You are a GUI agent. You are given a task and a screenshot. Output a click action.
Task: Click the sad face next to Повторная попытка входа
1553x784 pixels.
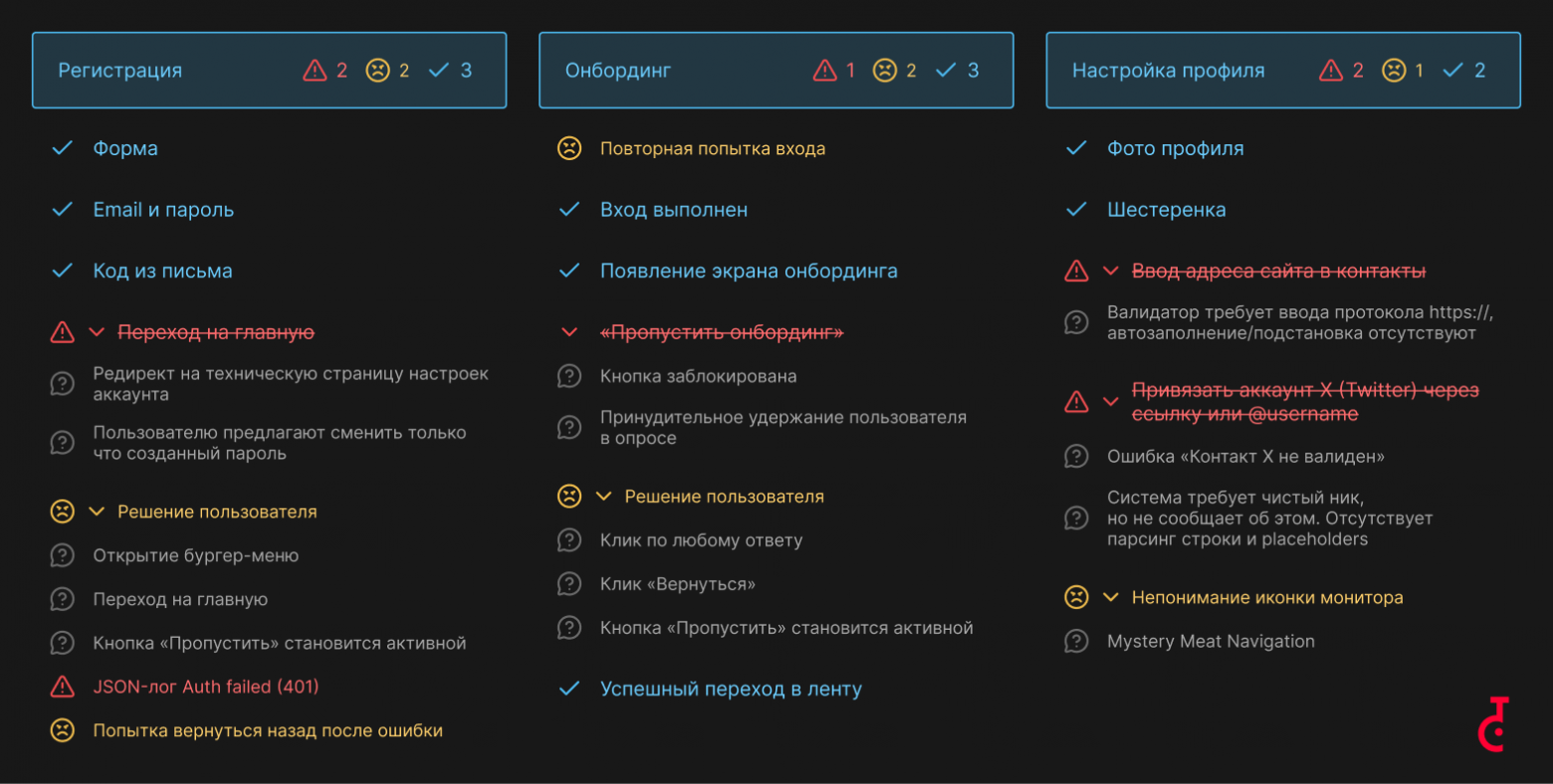tap(569, 148)
